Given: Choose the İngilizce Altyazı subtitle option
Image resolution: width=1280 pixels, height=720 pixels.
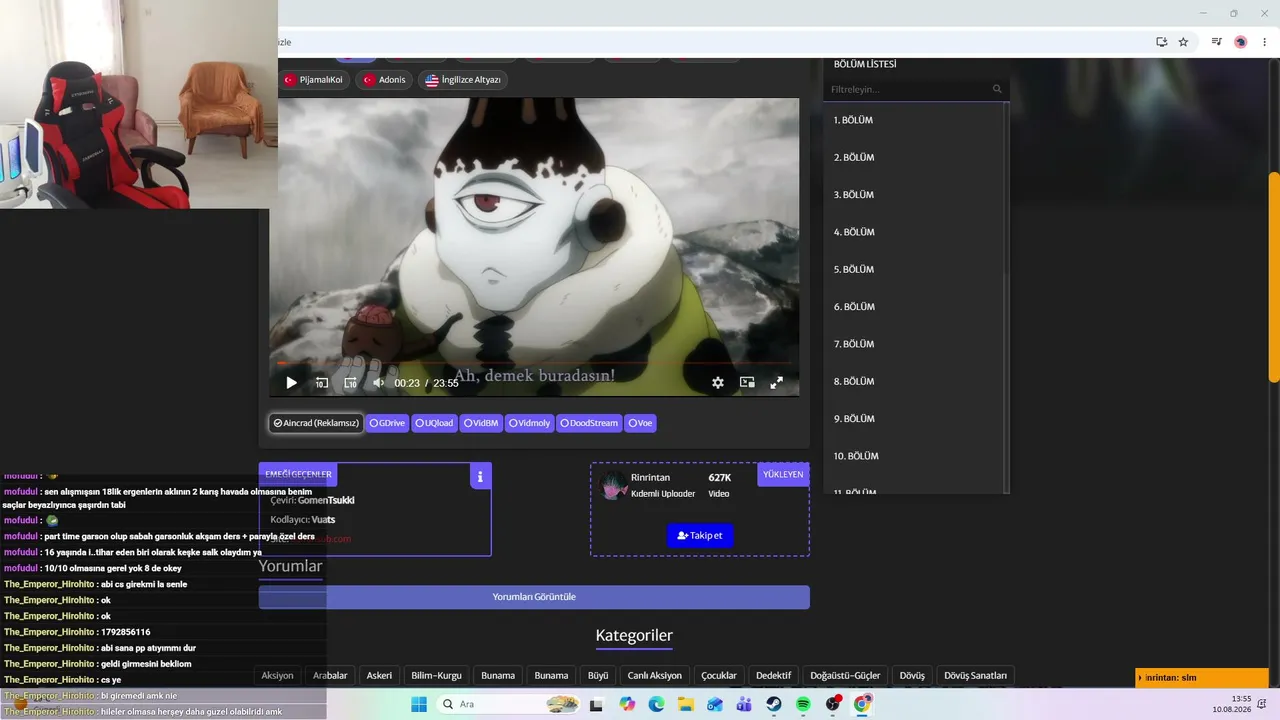Looking at the screenshot, I should (463, 80).
